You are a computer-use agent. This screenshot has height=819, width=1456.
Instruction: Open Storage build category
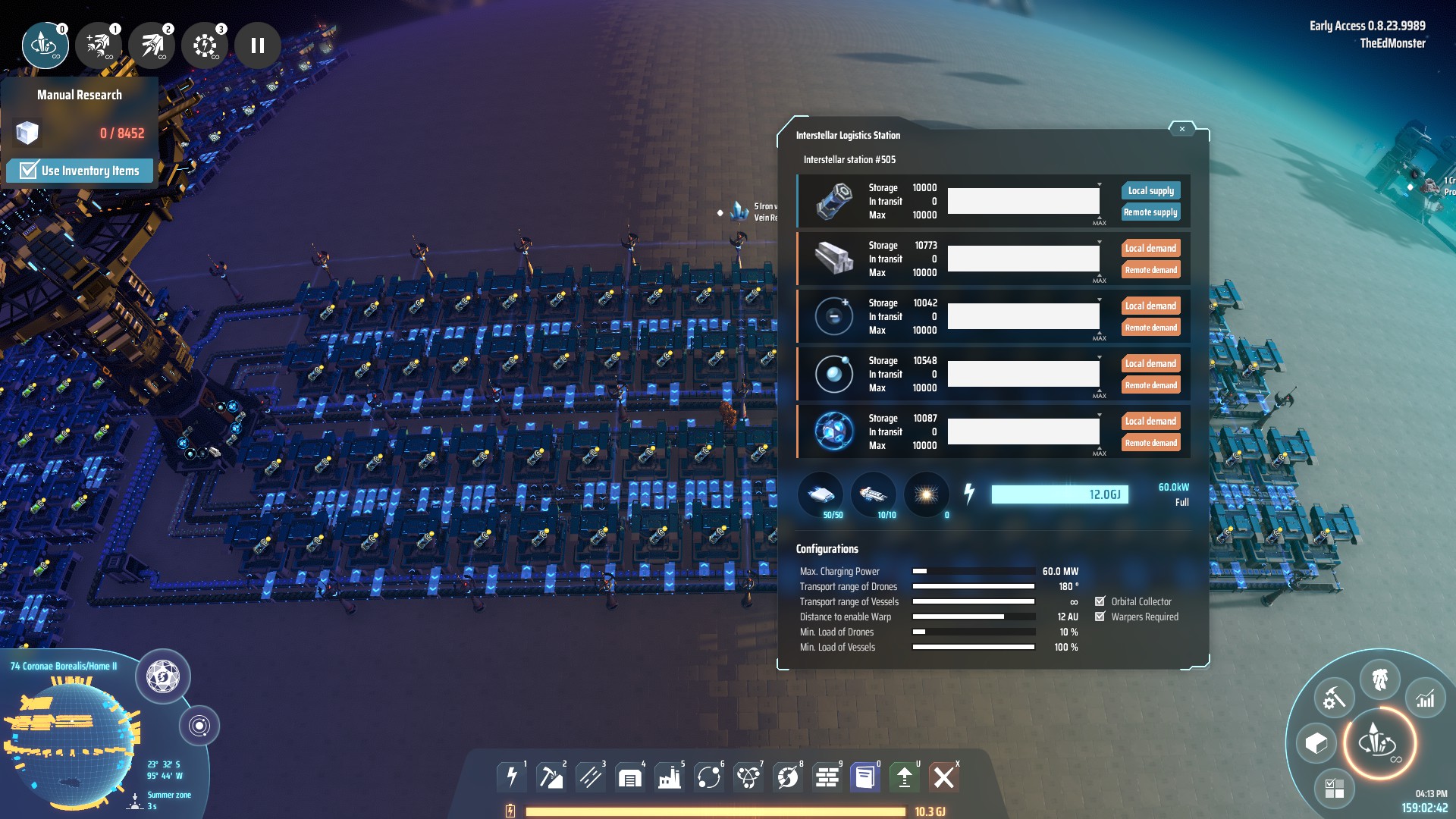(x=630, y=777)
